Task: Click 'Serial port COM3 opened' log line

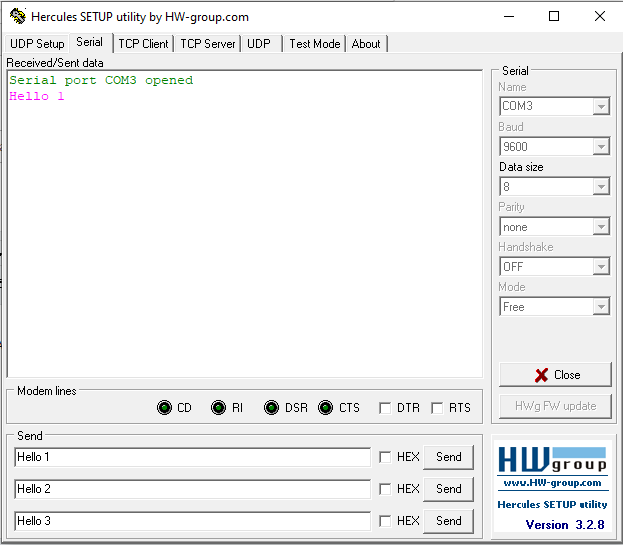Action: (101, 80)
